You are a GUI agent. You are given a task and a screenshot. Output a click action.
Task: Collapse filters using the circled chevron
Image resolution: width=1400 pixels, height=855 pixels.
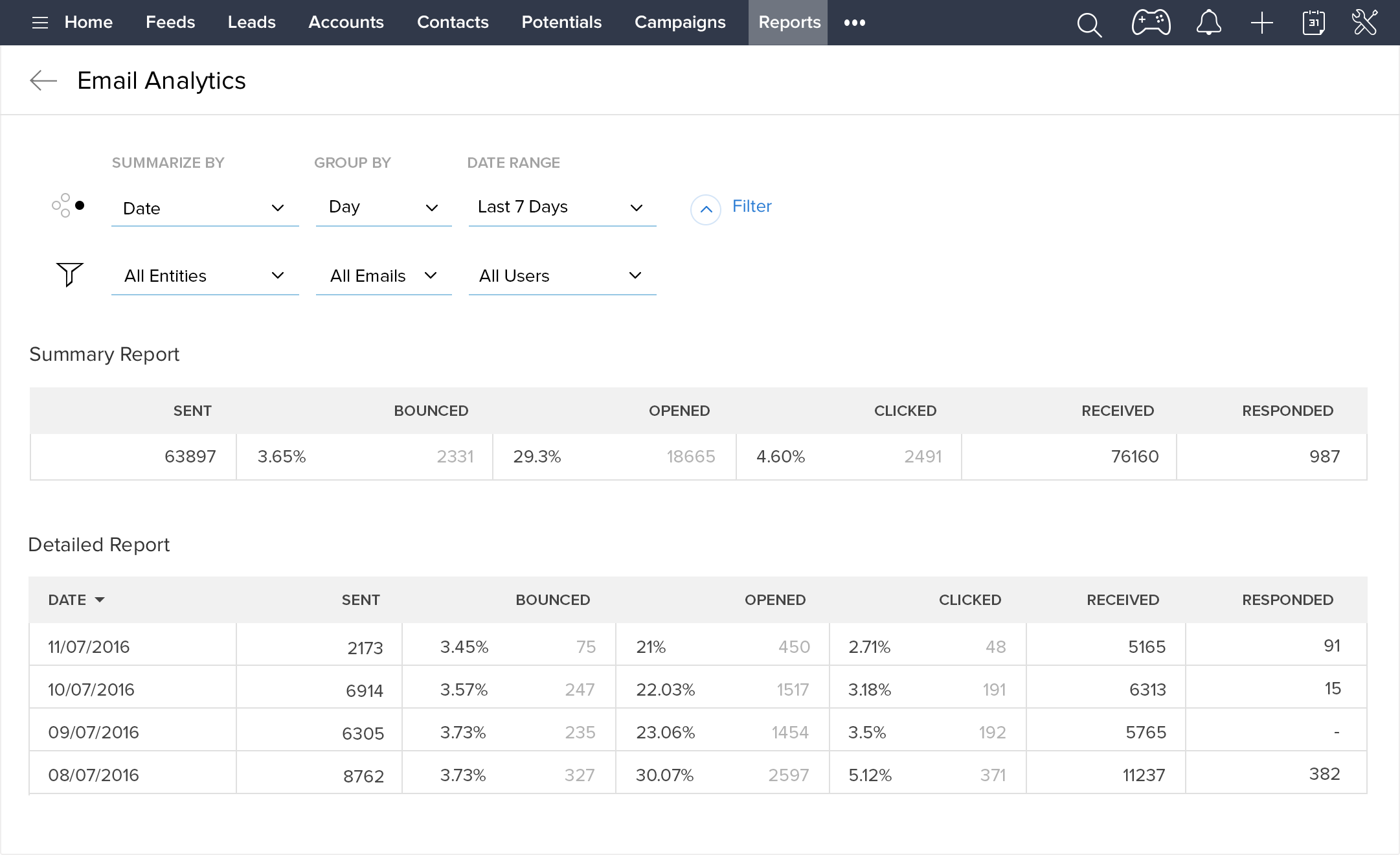click(x=705, y=209)
